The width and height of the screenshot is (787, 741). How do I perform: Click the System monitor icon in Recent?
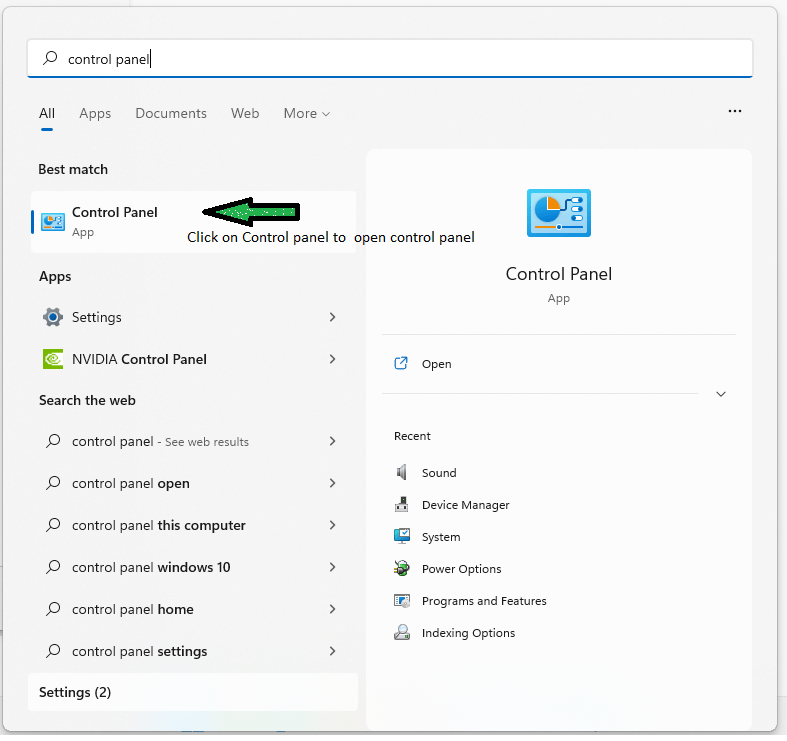pyautogui.click(x=402, y=537)
